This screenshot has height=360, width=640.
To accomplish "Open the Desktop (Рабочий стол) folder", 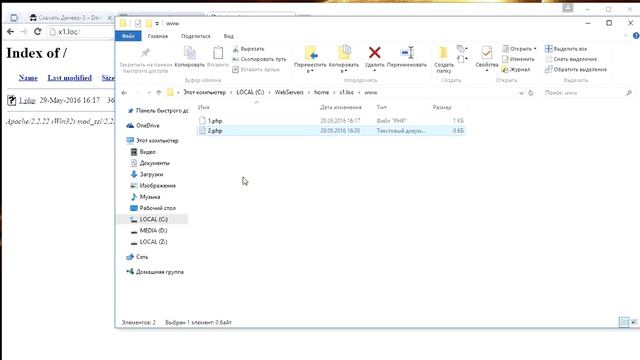I will point(153,208).
